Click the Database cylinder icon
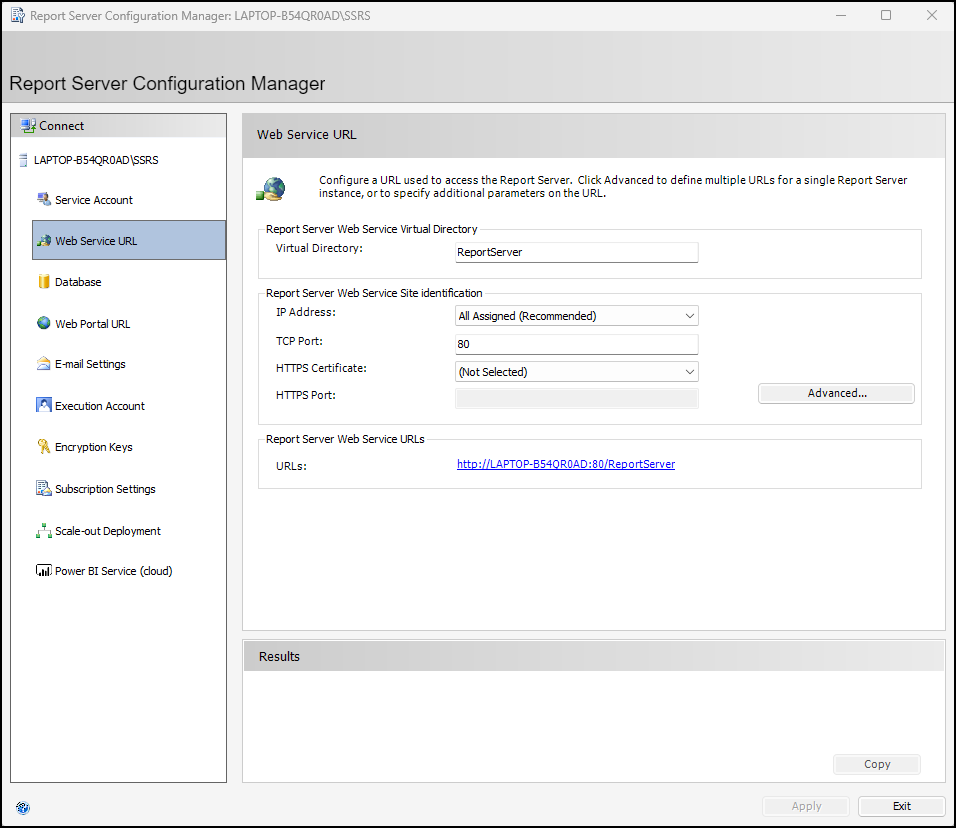Viewport: 956px width, 828px height. coord(44,282)
